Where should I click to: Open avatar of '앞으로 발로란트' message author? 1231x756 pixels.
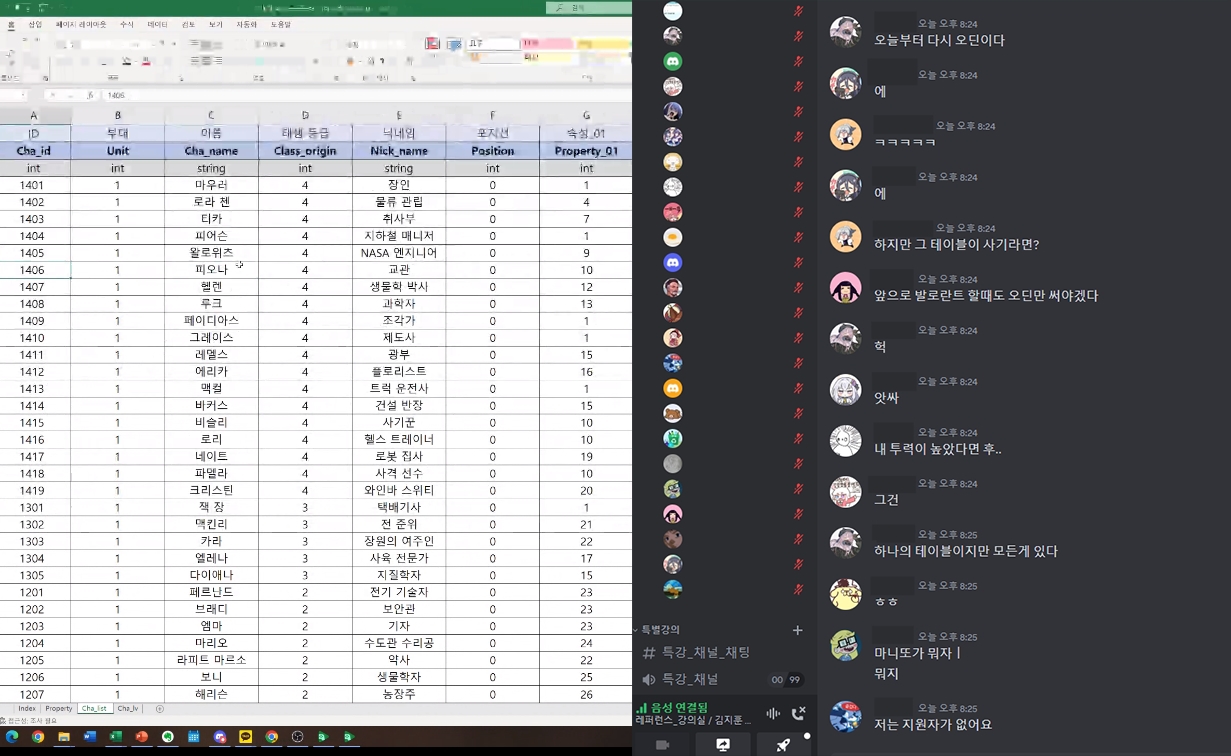(846, 287)
